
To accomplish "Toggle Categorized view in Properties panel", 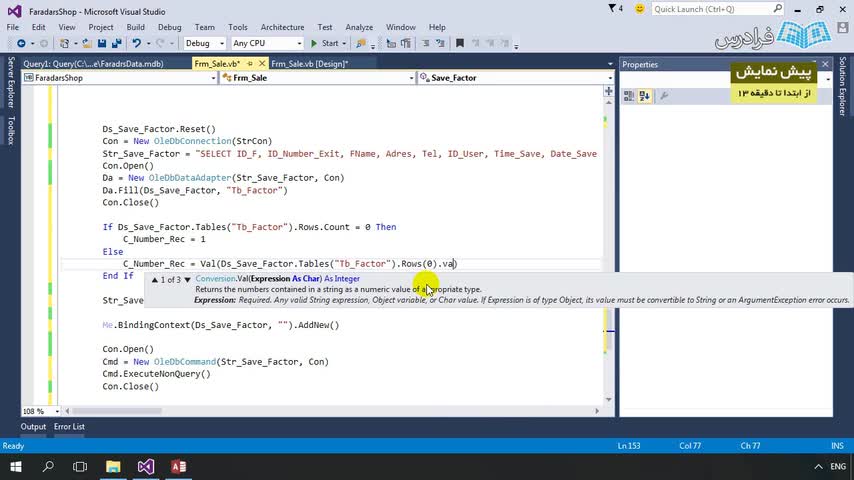I will [630, 96].
